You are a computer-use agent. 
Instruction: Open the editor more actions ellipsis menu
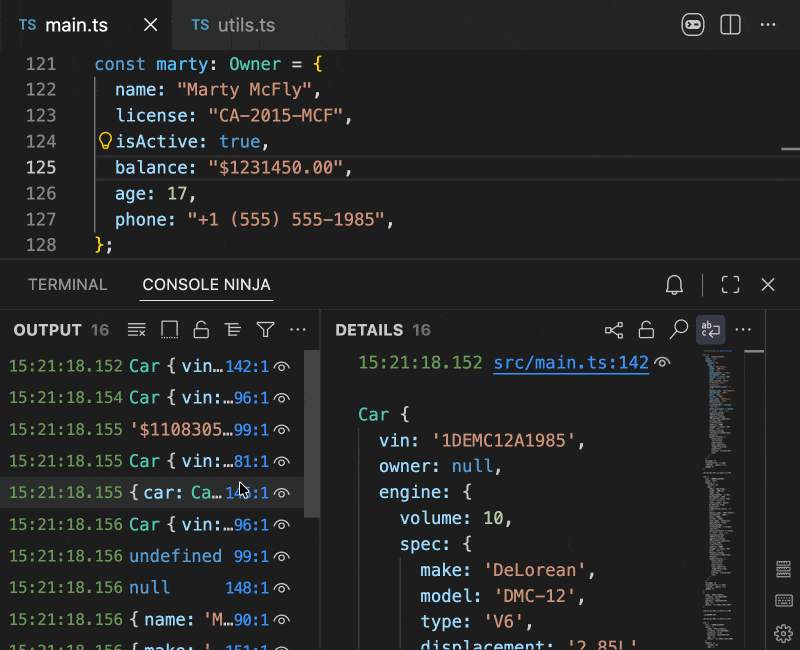coord(768,25)
